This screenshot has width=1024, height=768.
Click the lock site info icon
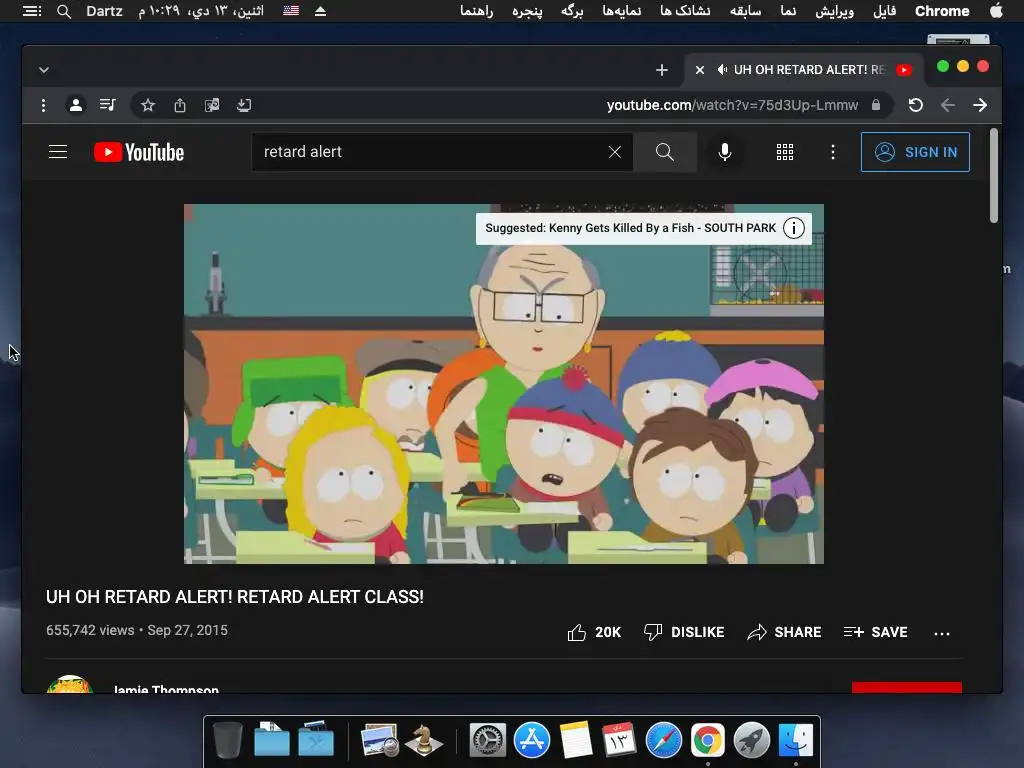click(876, 105)
